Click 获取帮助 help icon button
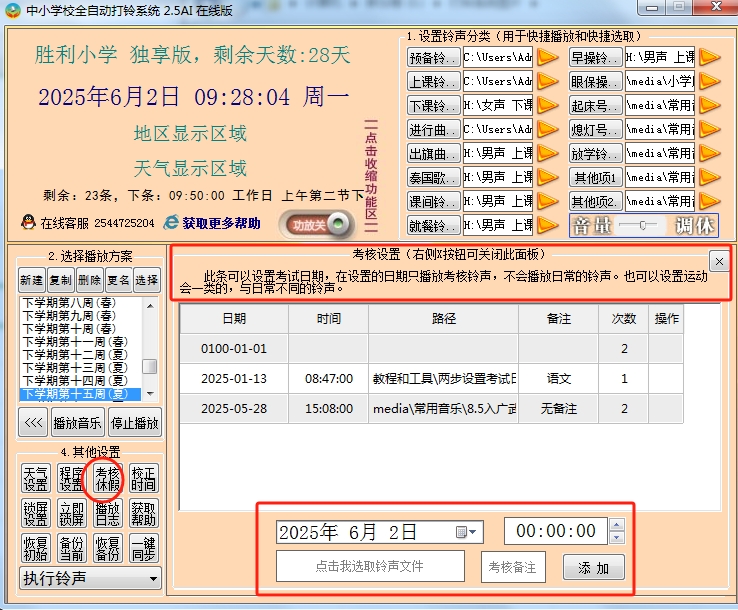 tap(144, 513)
